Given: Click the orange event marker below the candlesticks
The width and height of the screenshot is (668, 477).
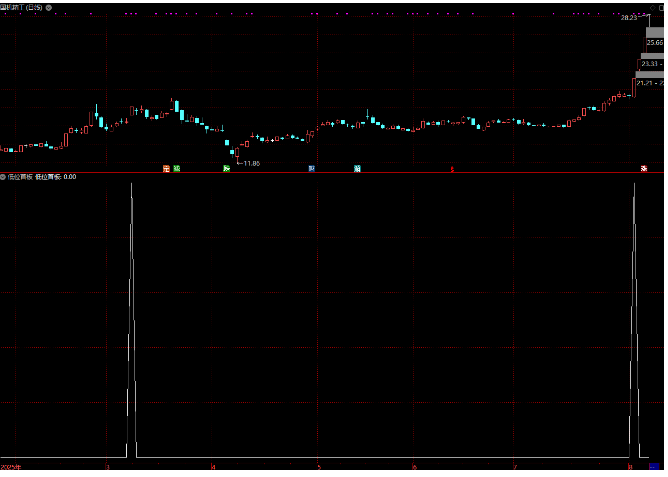Looking at the screenshot, I should [166, 169].
